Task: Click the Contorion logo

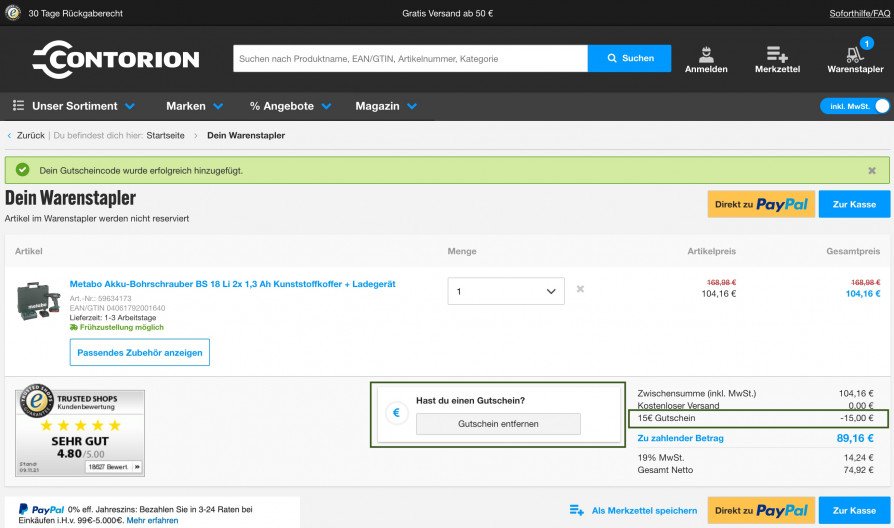Action: (116, 59)
